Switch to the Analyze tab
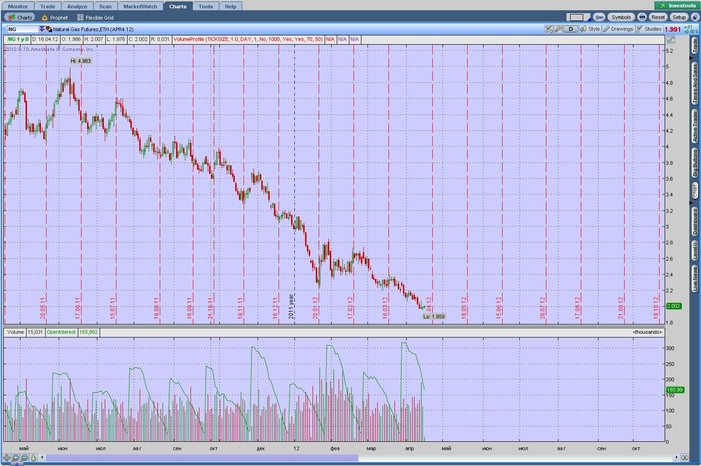 [x=77, y=6]
